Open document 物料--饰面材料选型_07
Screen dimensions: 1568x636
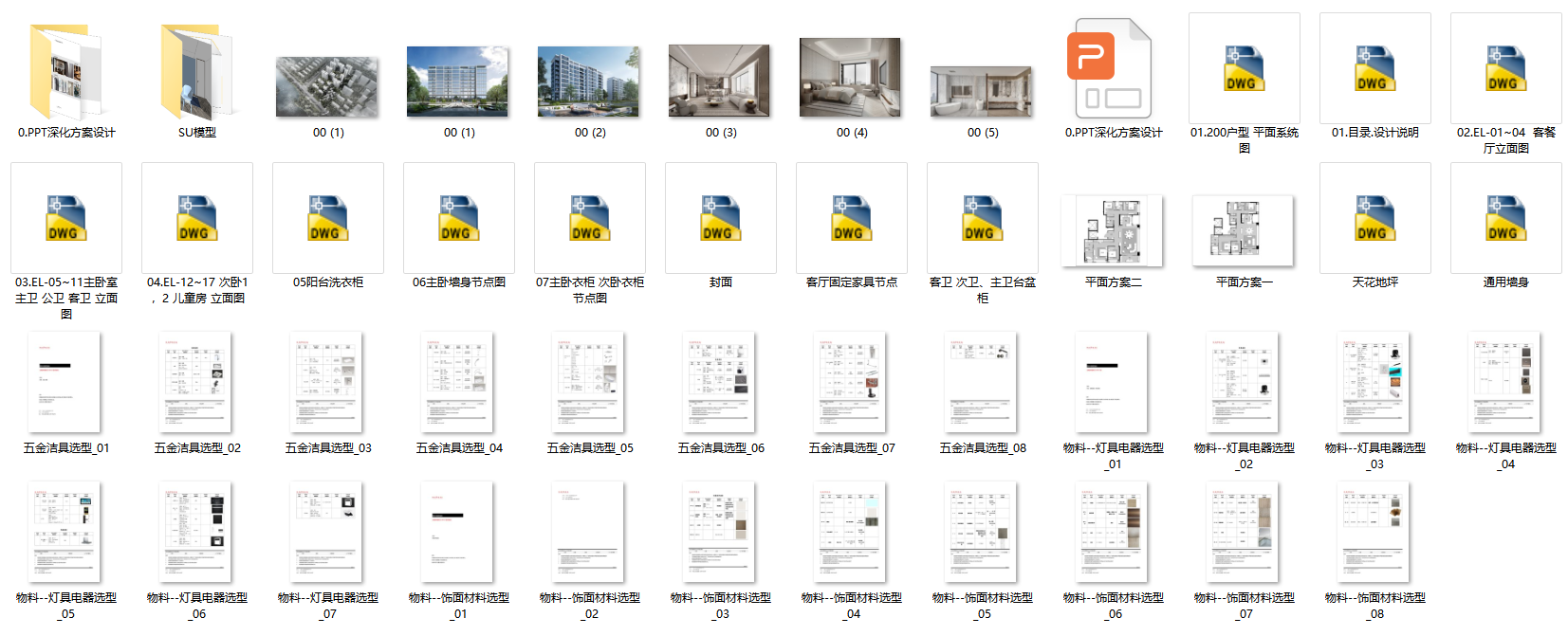1243,532
